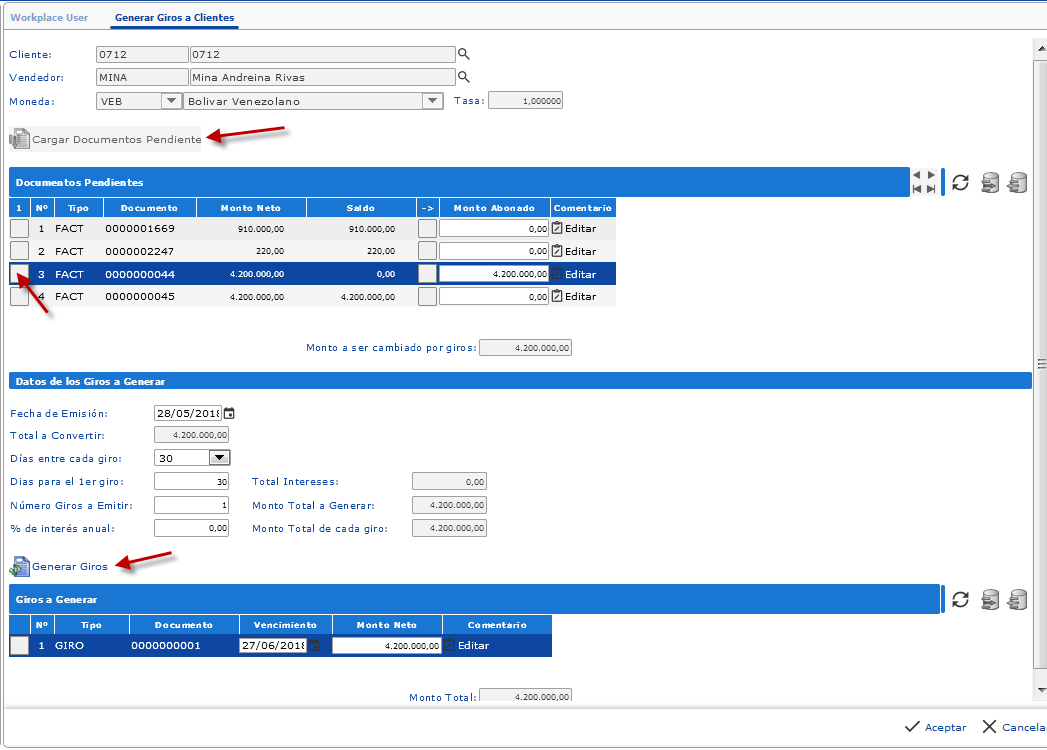Click the rightmost database icon in Documentos Pendientes
The width and height of the screenshot is (1047, 750).
tap(1017, 183)
